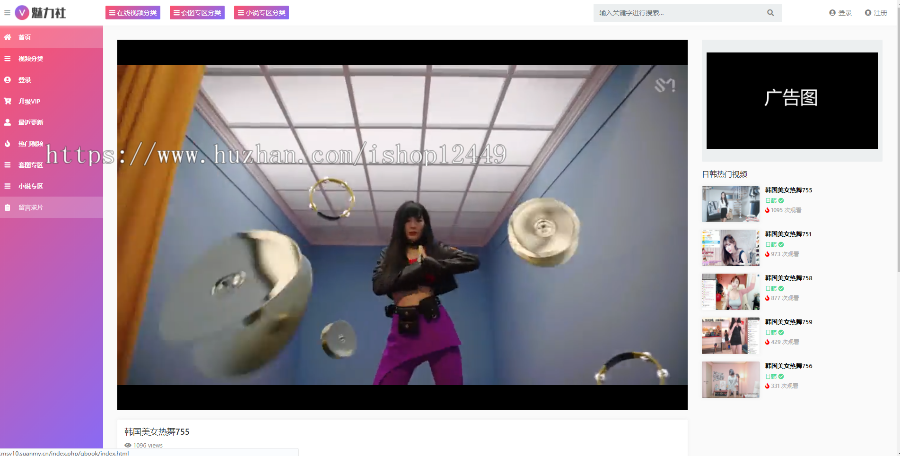This screenshot has width=900, height=456.
Task: Expand the 小说专区分类 top dropdown
Action: point(261,13)
